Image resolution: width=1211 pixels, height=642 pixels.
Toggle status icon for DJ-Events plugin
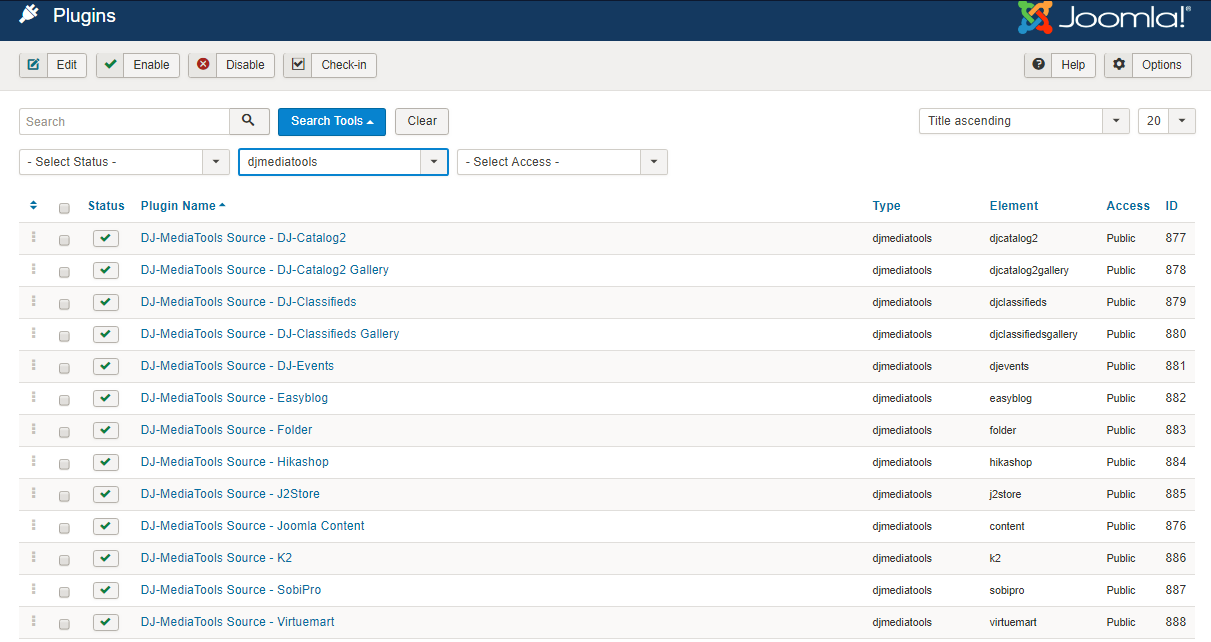(x=106, y=366)
